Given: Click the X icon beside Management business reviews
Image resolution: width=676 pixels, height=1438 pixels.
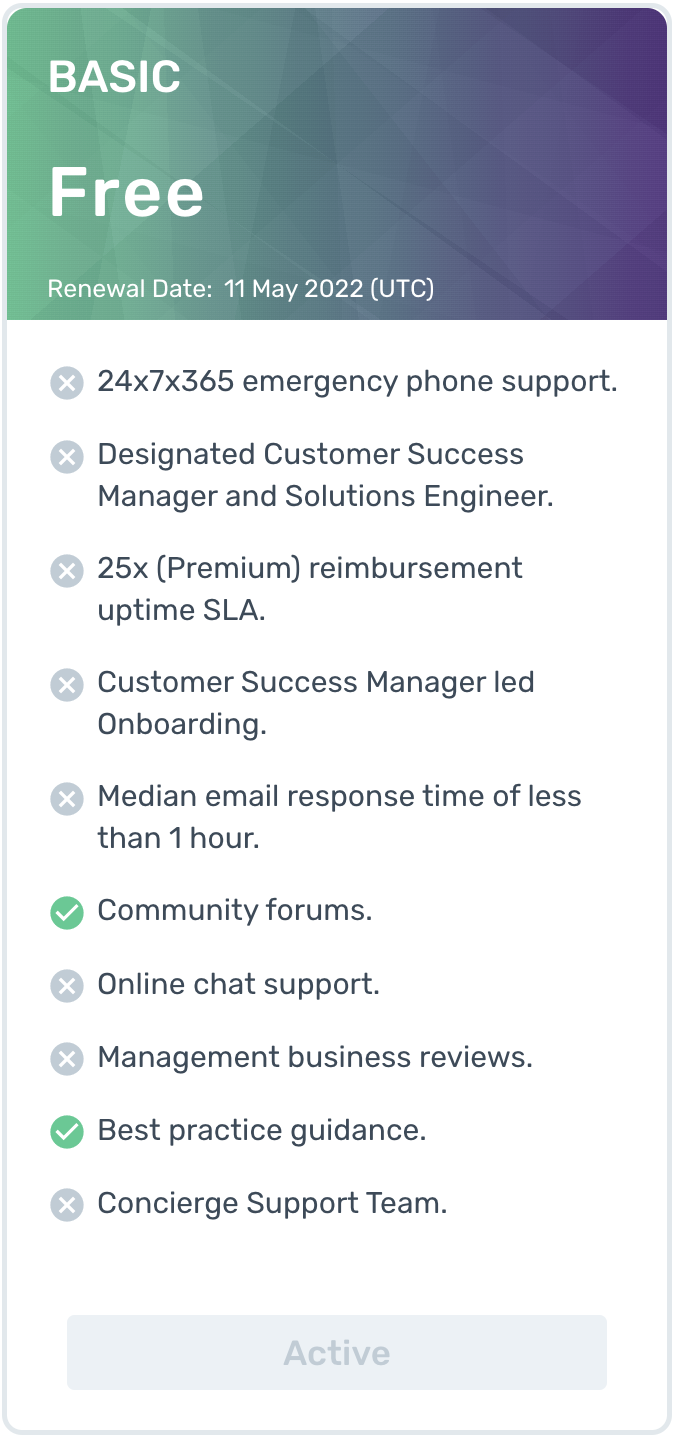Looking at the screenshot, I should click(x=67, y=1059).
